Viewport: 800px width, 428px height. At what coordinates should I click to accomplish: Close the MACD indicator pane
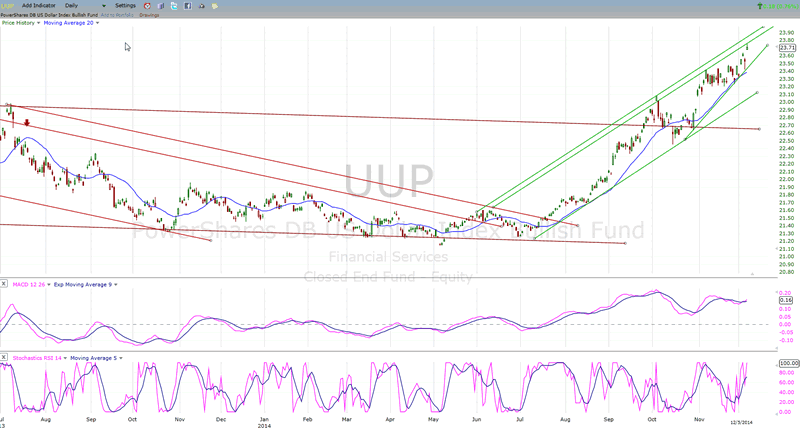(4, 285)
